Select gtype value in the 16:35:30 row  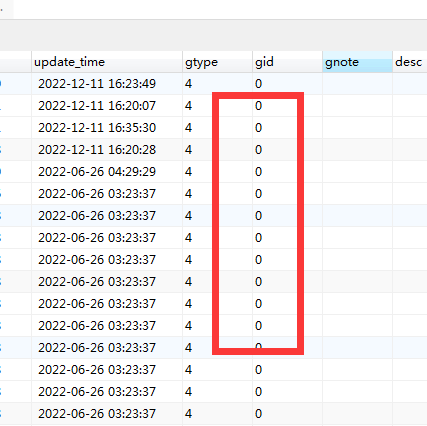217,128
